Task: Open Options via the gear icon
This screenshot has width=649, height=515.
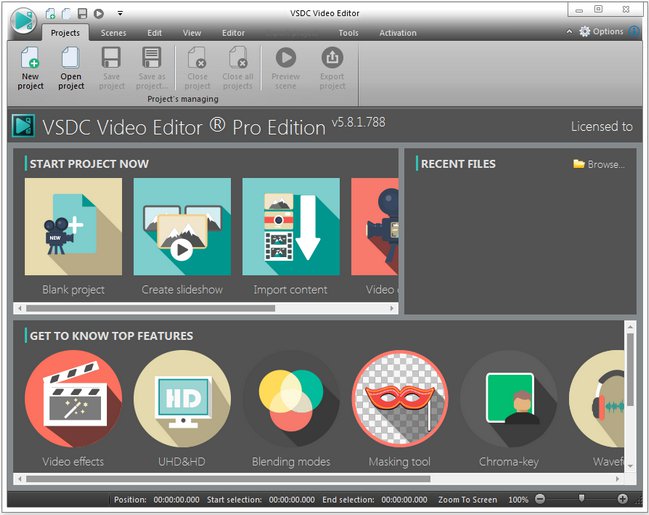Action: pyautogui.click(x=584, y=31)
